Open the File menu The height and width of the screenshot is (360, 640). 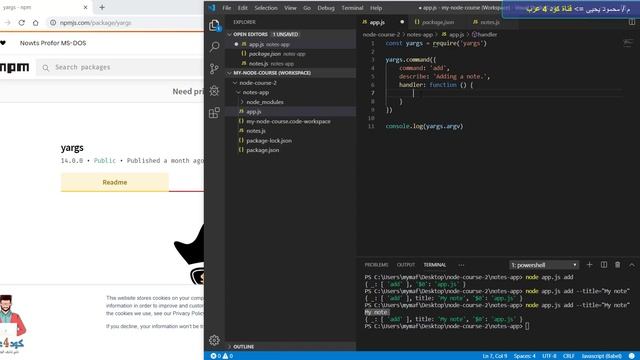[x=227, y=8]
